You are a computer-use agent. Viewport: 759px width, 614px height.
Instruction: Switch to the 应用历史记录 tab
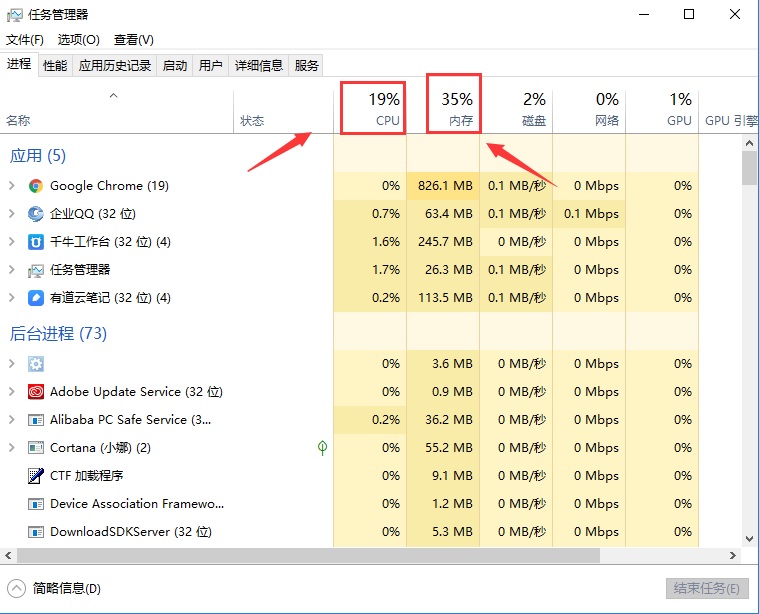click(x=115, y=65)
